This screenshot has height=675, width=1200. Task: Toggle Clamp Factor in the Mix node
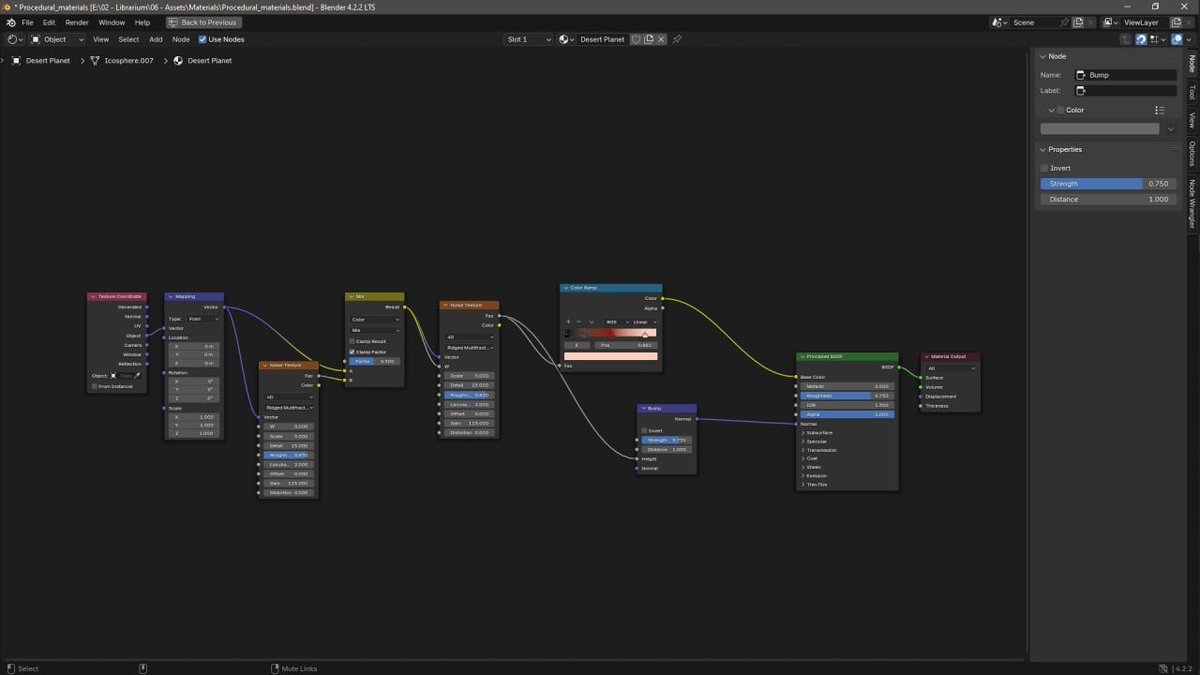352,351
